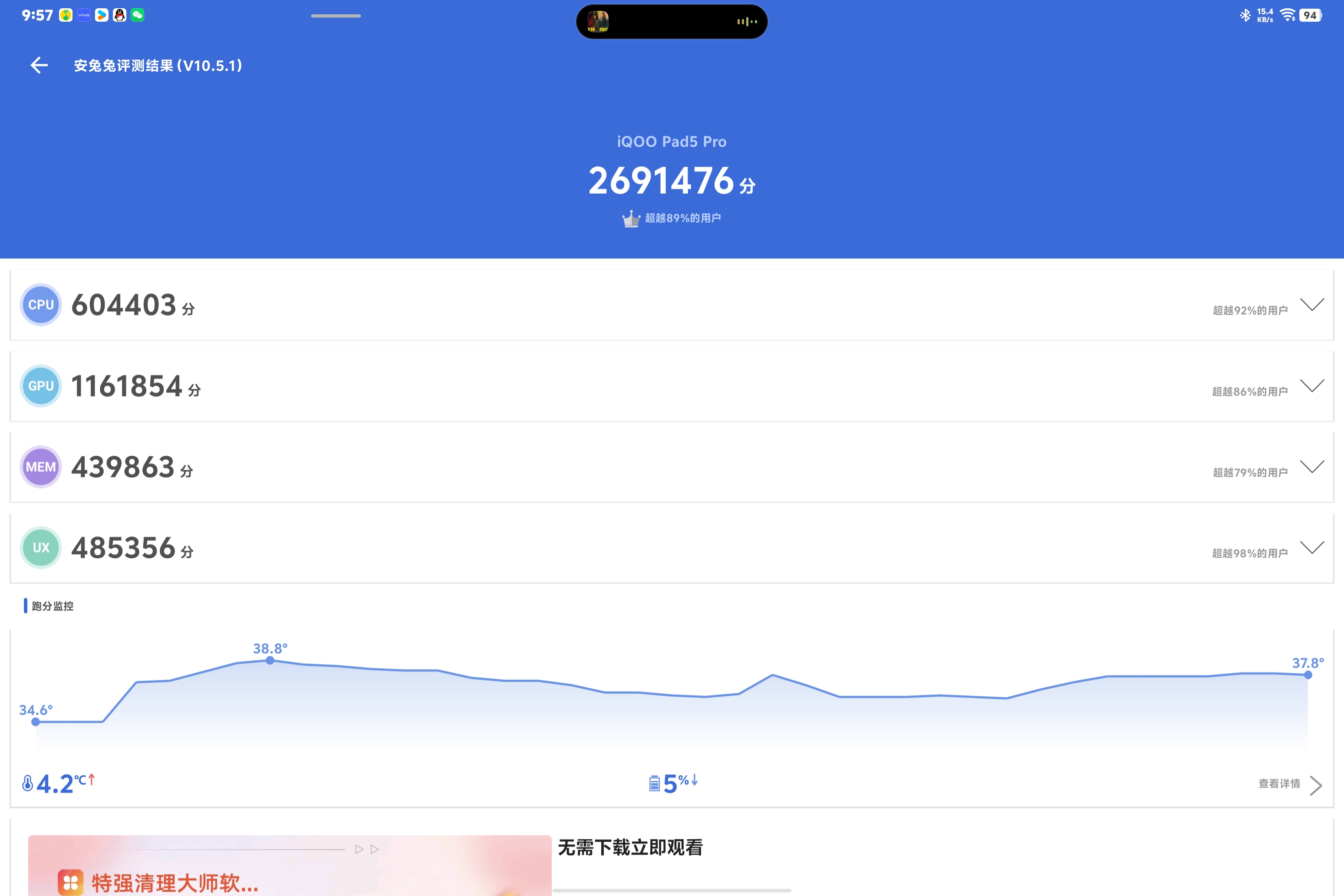
Task: Tap 超越92%的用户 in the CPU row
Action: tap(1250, 310)
